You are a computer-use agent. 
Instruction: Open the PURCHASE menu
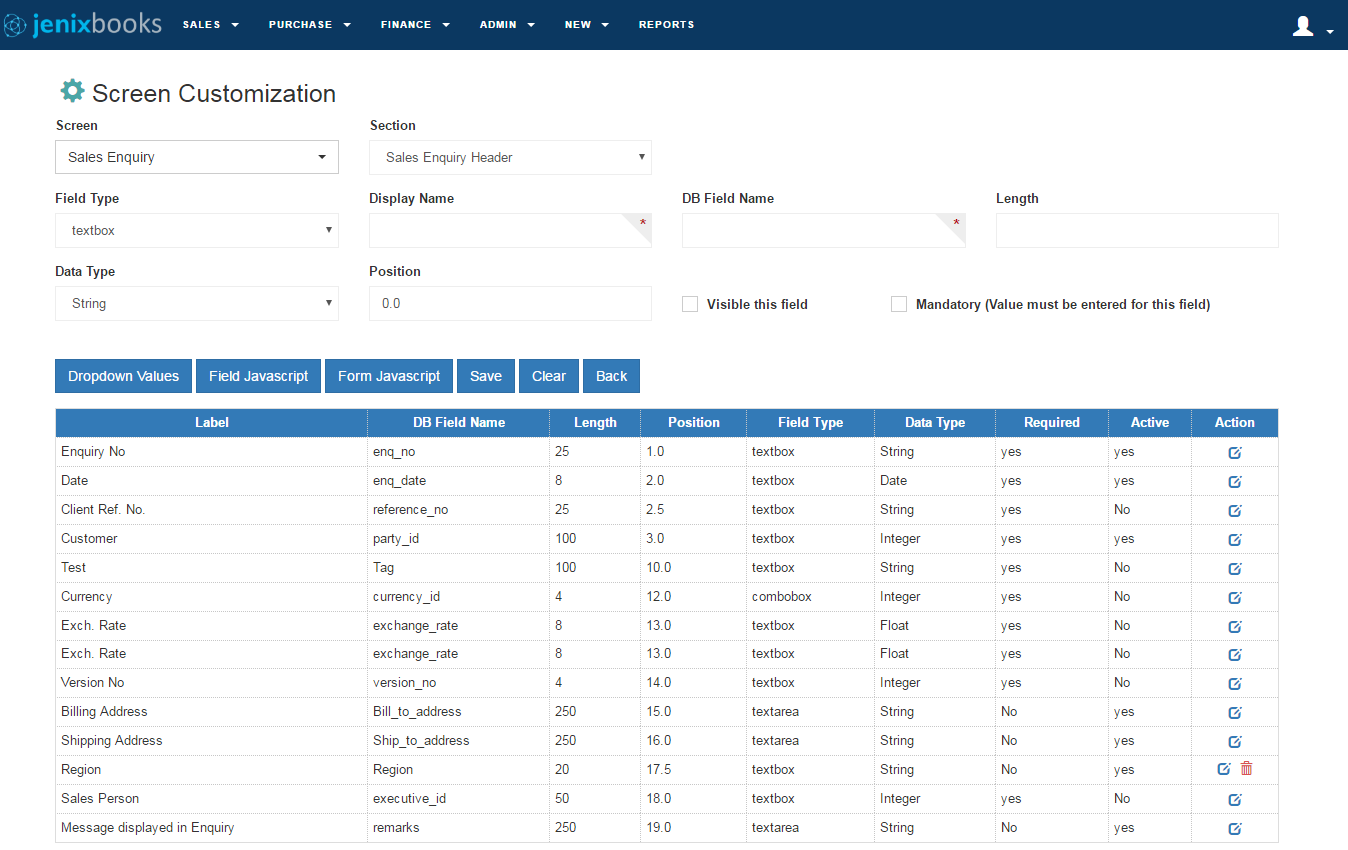click(x=310, y=25)
